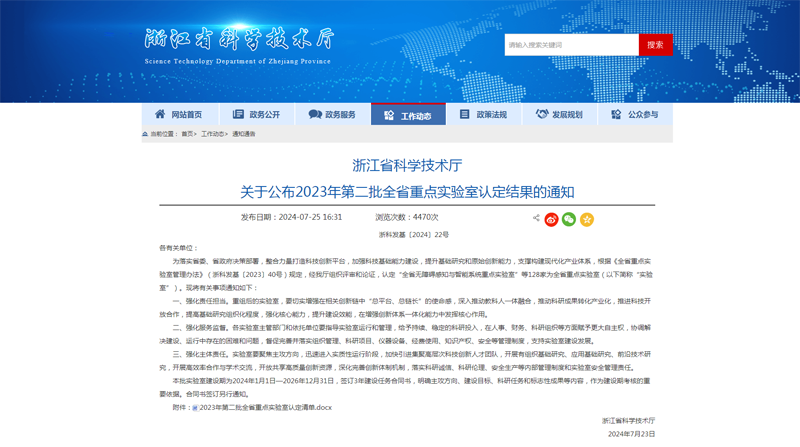800x447 pixels.
Task: Click the house icon beside 网站首页
Action: (x=160, y=115)
